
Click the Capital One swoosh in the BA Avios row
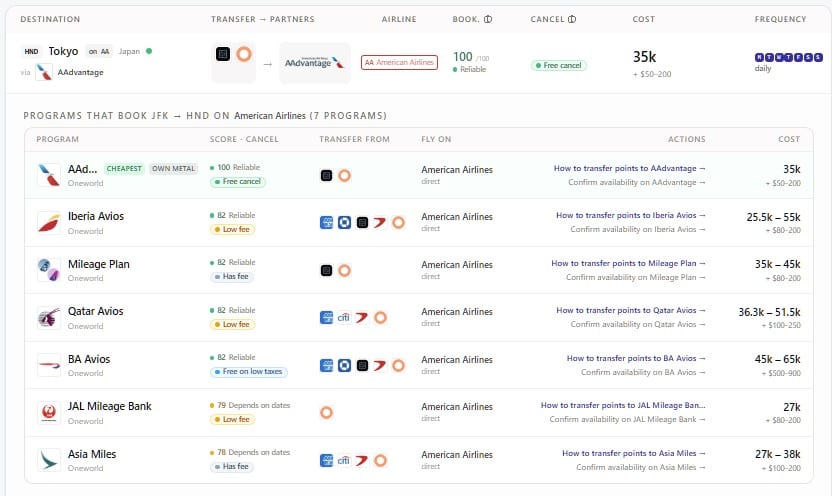[380, 366]
